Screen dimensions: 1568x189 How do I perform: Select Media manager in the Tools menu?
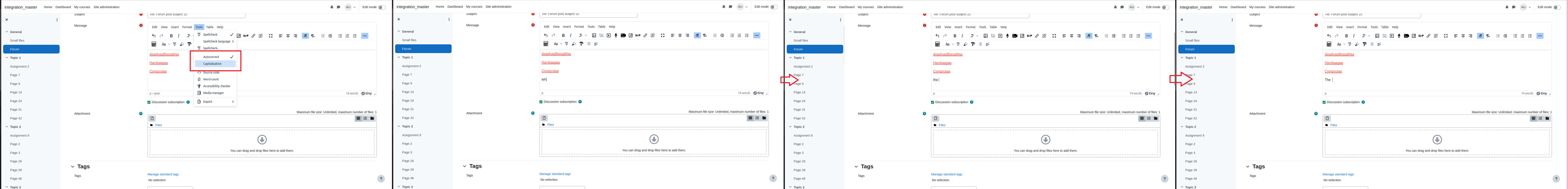click(215, 93)
